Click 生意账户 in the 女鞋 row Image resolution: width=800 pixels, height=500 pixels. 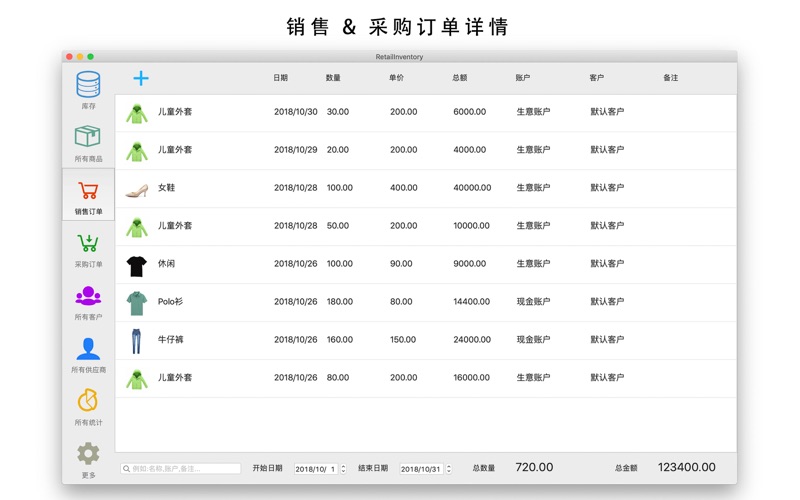click(x=533, y=187)
